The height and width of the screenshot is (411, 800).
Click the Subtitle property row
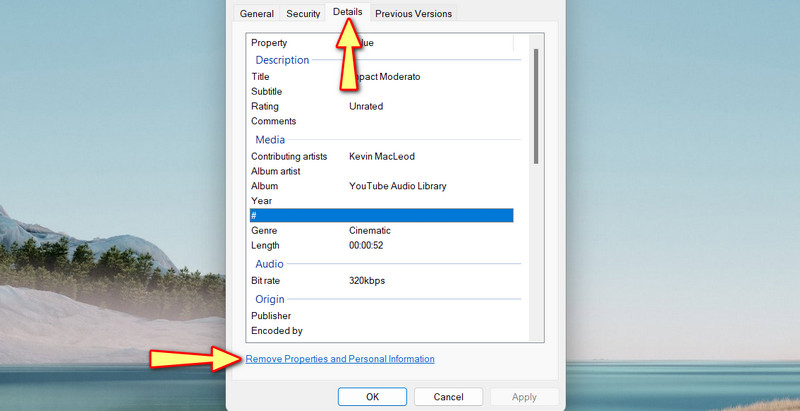(268, 91)
